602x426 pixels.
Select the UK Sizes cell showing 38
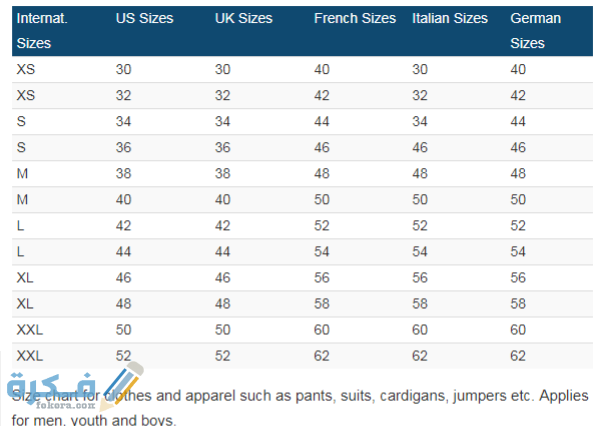[x=223, y=173]
